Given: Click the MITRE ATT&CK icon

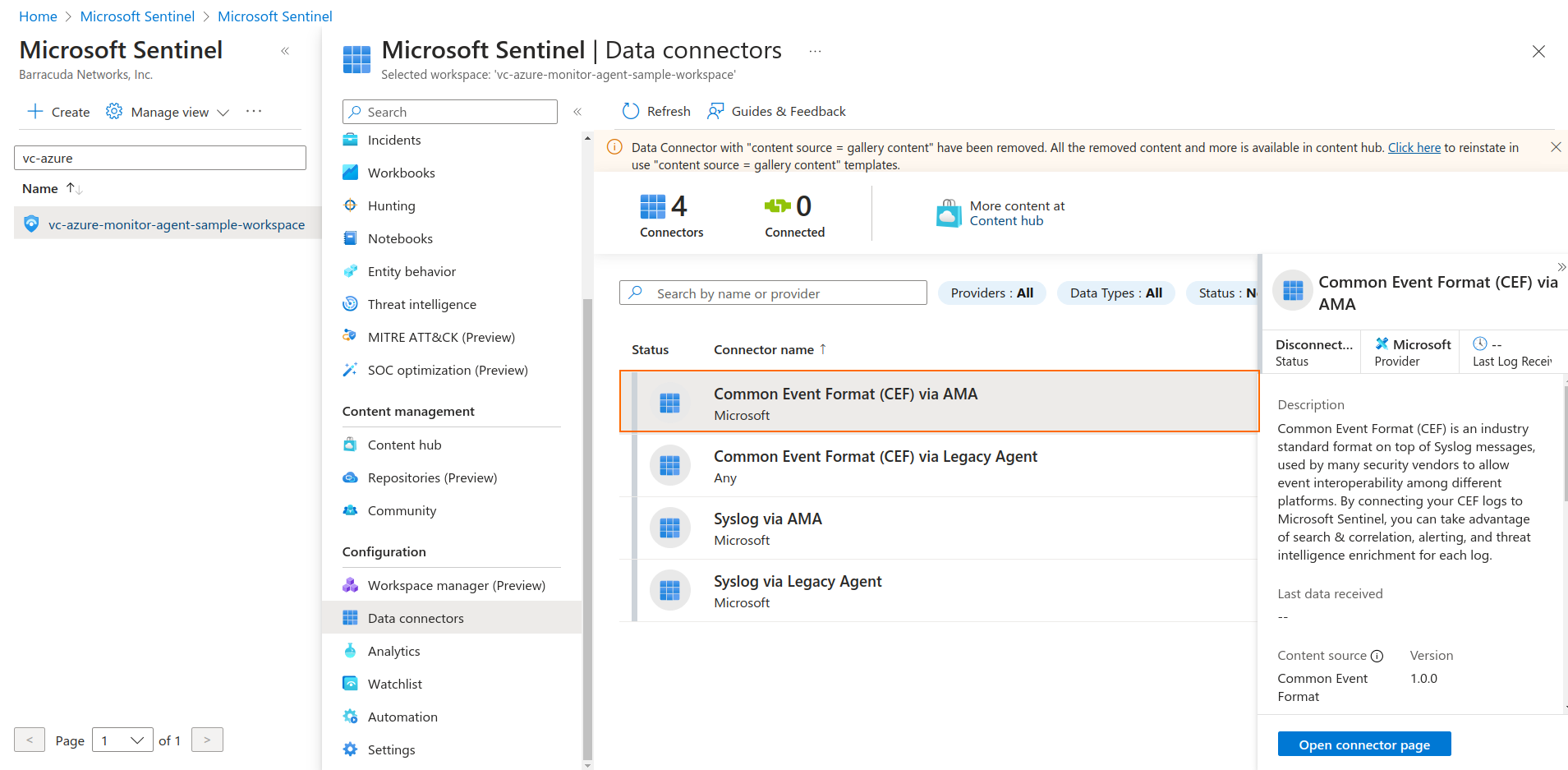Looking at the screenshot, I should pos(350,337).
